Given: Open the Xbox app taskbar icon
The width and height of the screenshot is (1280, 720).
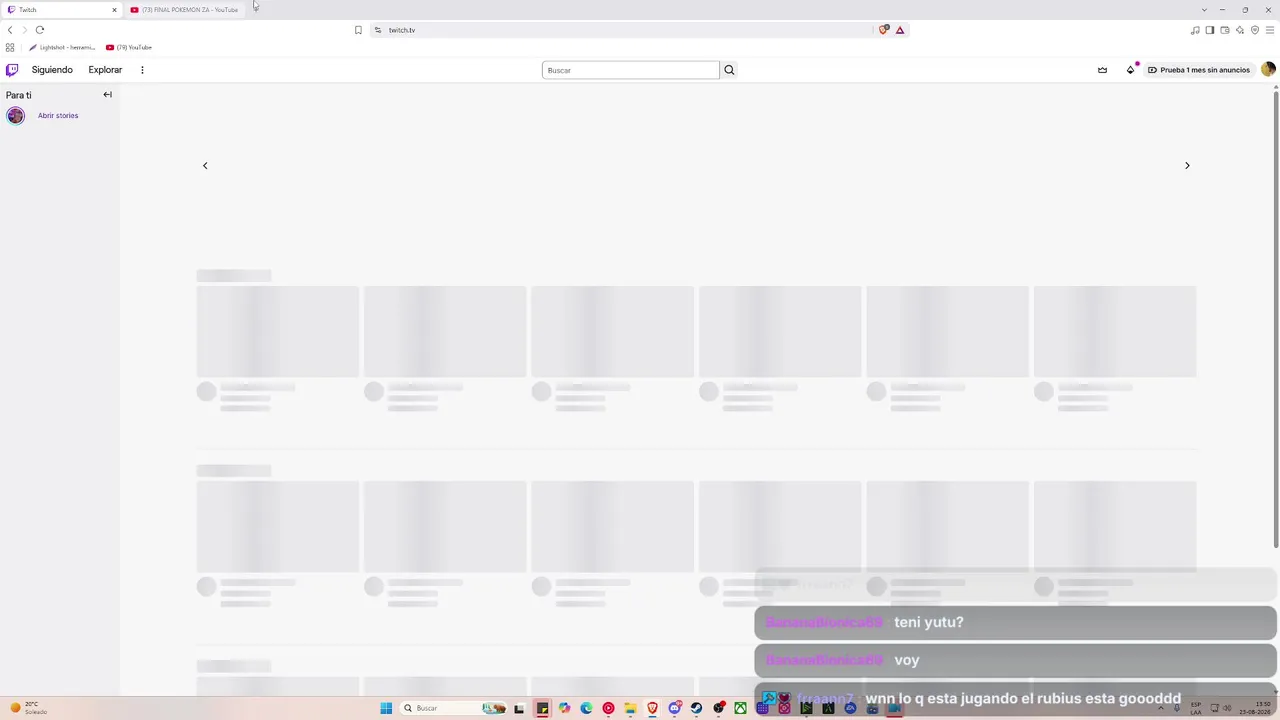Looking at the screenshot, I should coord(740,708).
